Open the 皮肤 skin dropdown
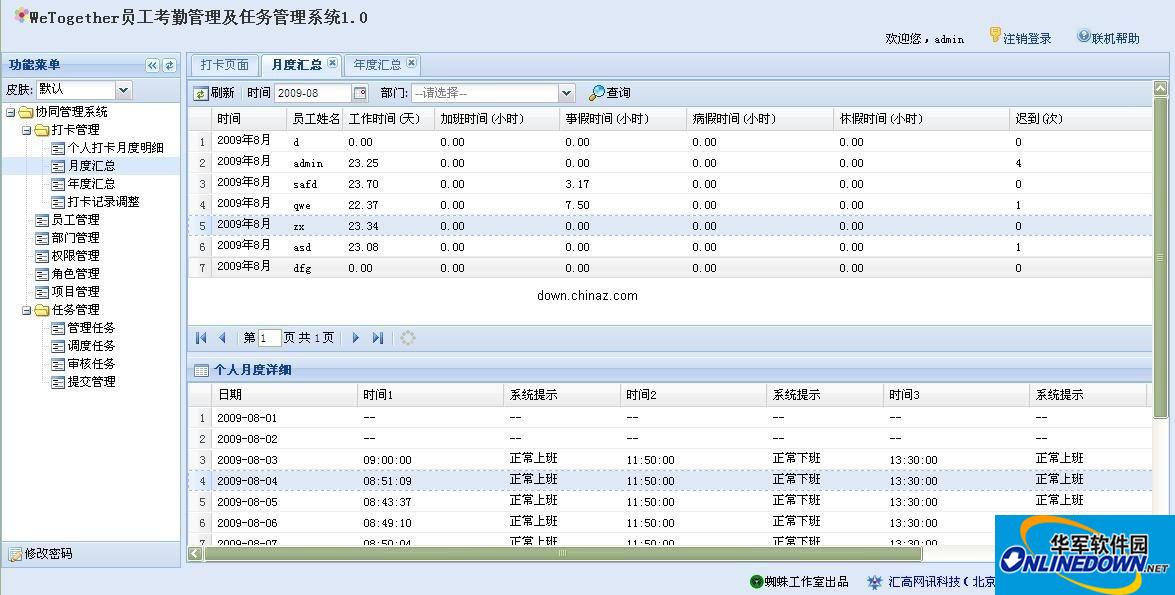The height and width of the screenshot is (595, 1175). click(123, 89)
